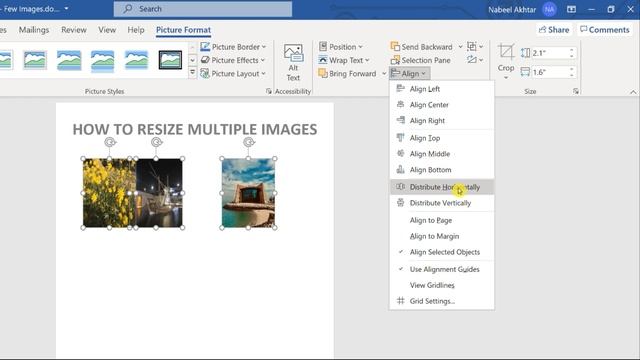
Task: Select the adobe building image
Action: click(248, 193)
